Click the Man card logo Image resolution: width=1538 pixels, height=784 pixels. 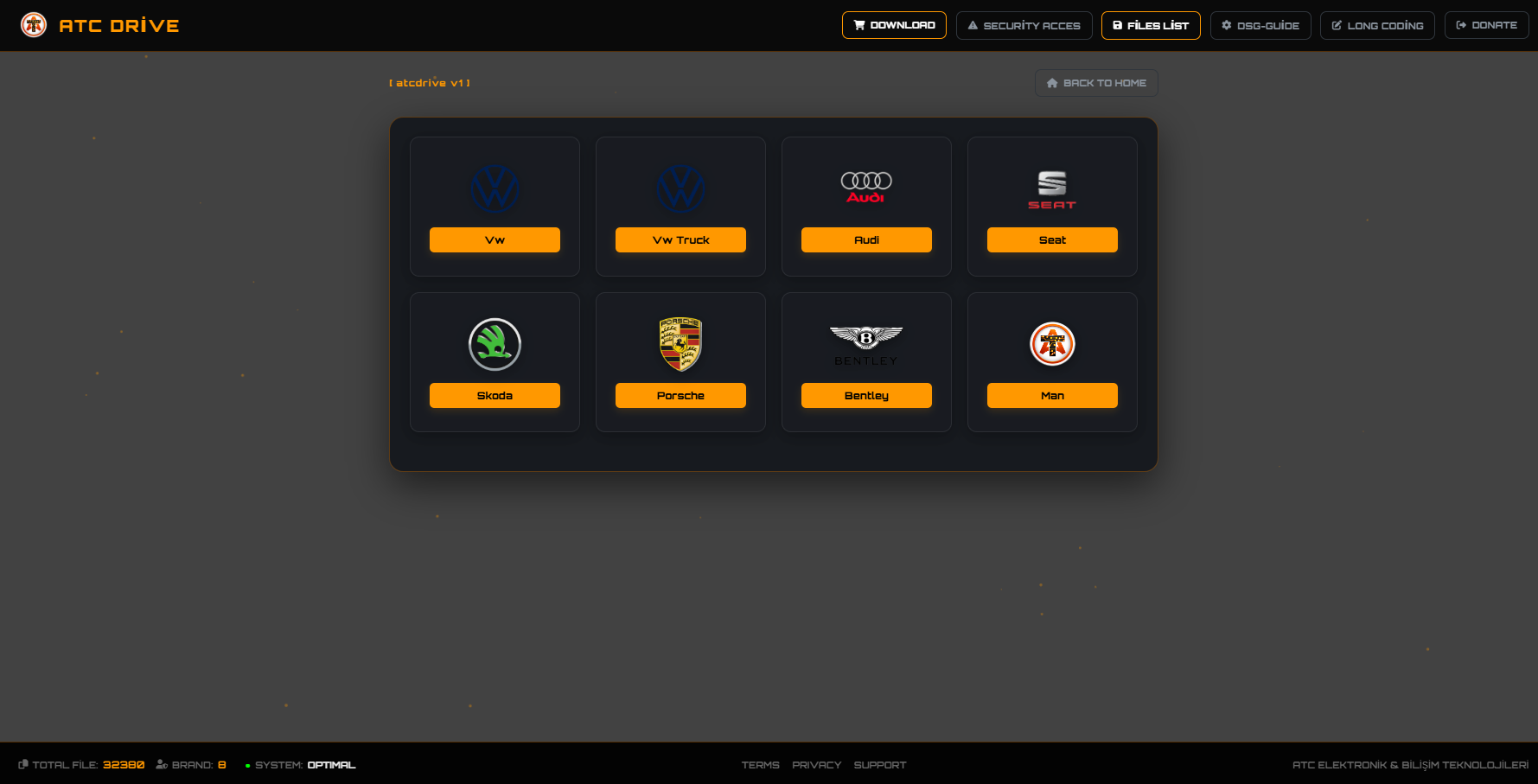[x=1052, y=344]
